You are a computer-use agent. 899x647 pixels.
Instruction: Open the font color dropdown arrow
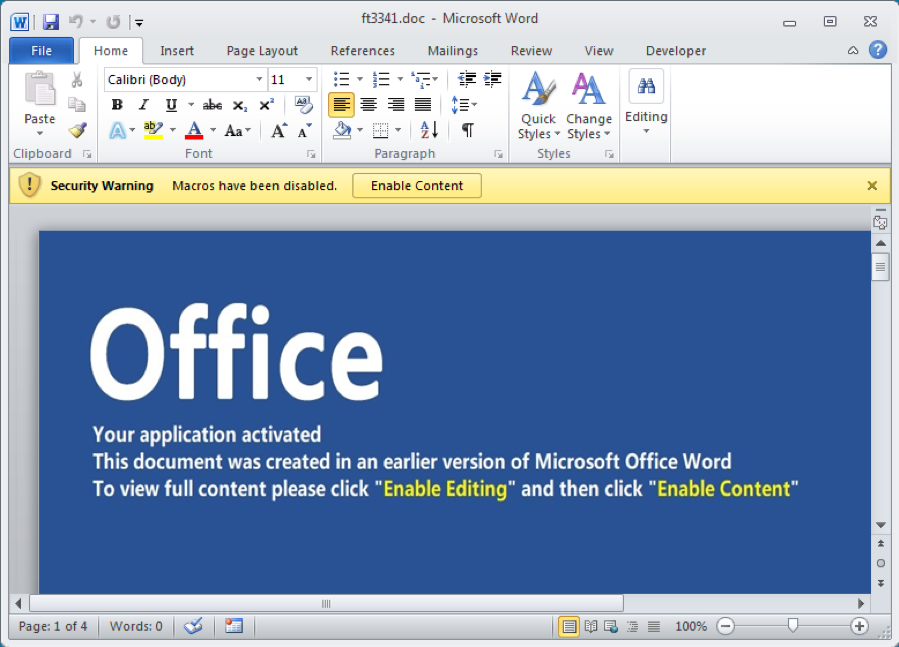[213, 130]
